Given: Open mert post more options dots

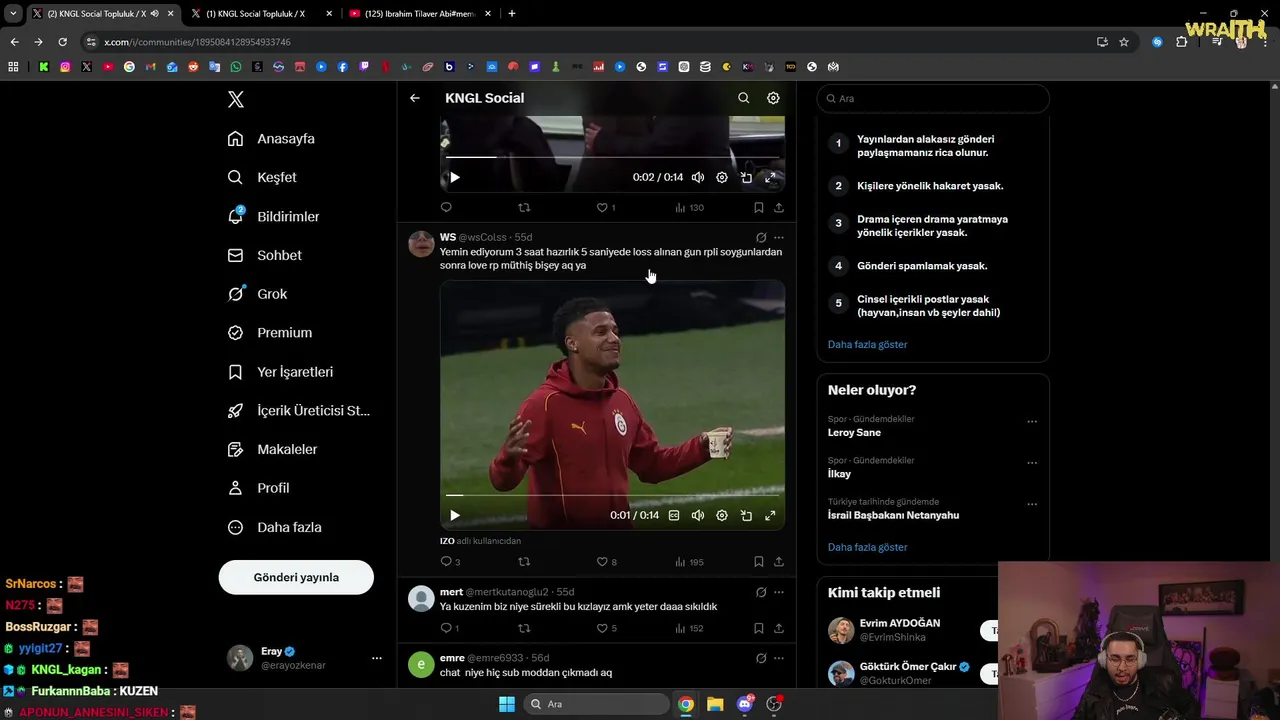Looking at the screenshot, I should (779, 592).
